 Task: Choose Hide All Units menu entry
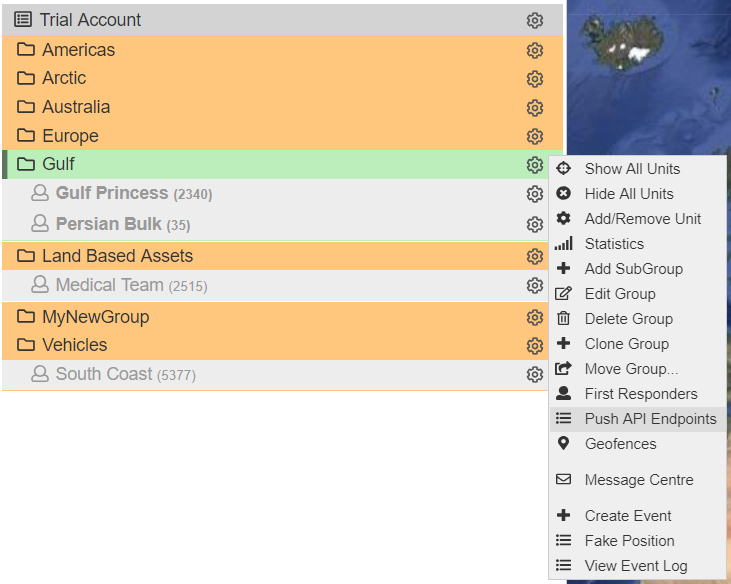(x=638, y=193)
